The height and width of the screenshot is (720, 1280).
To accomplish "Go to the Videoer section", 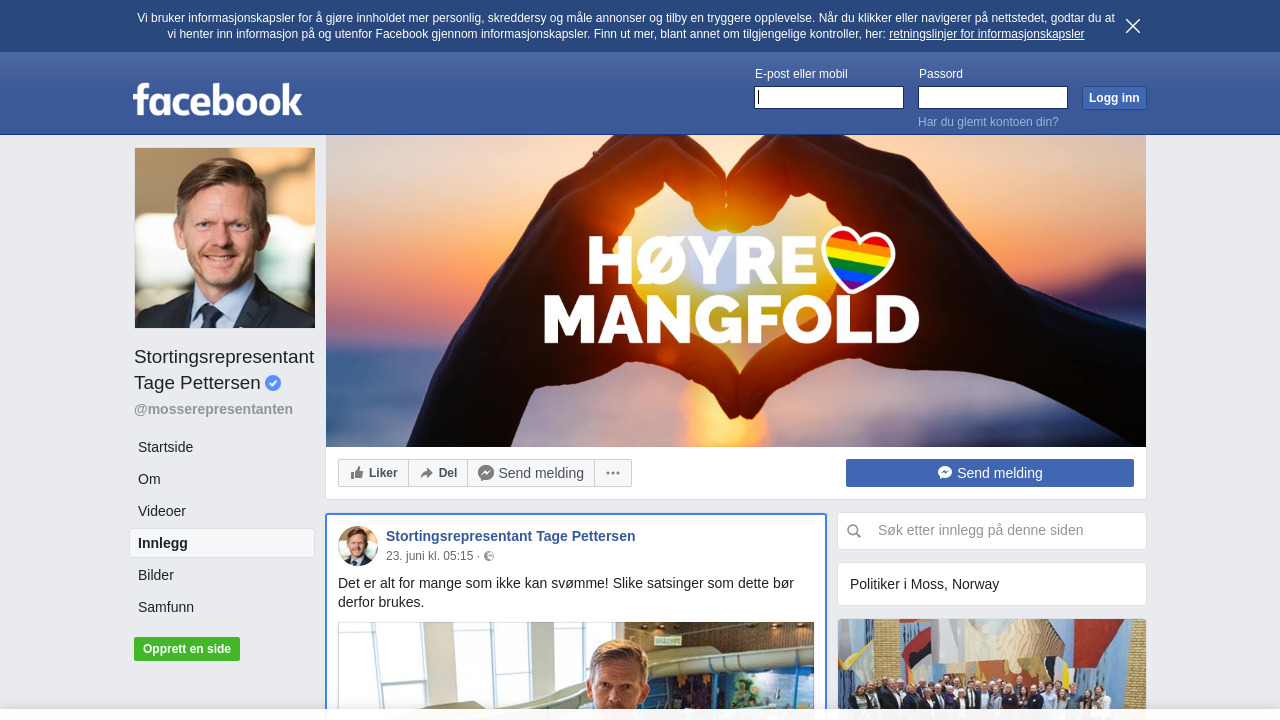I will tap(162, 511).
